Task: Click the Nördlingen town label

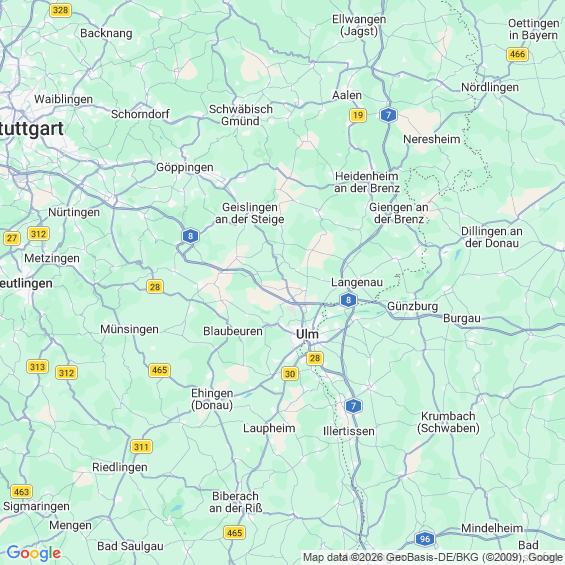Action: [490, 87]
